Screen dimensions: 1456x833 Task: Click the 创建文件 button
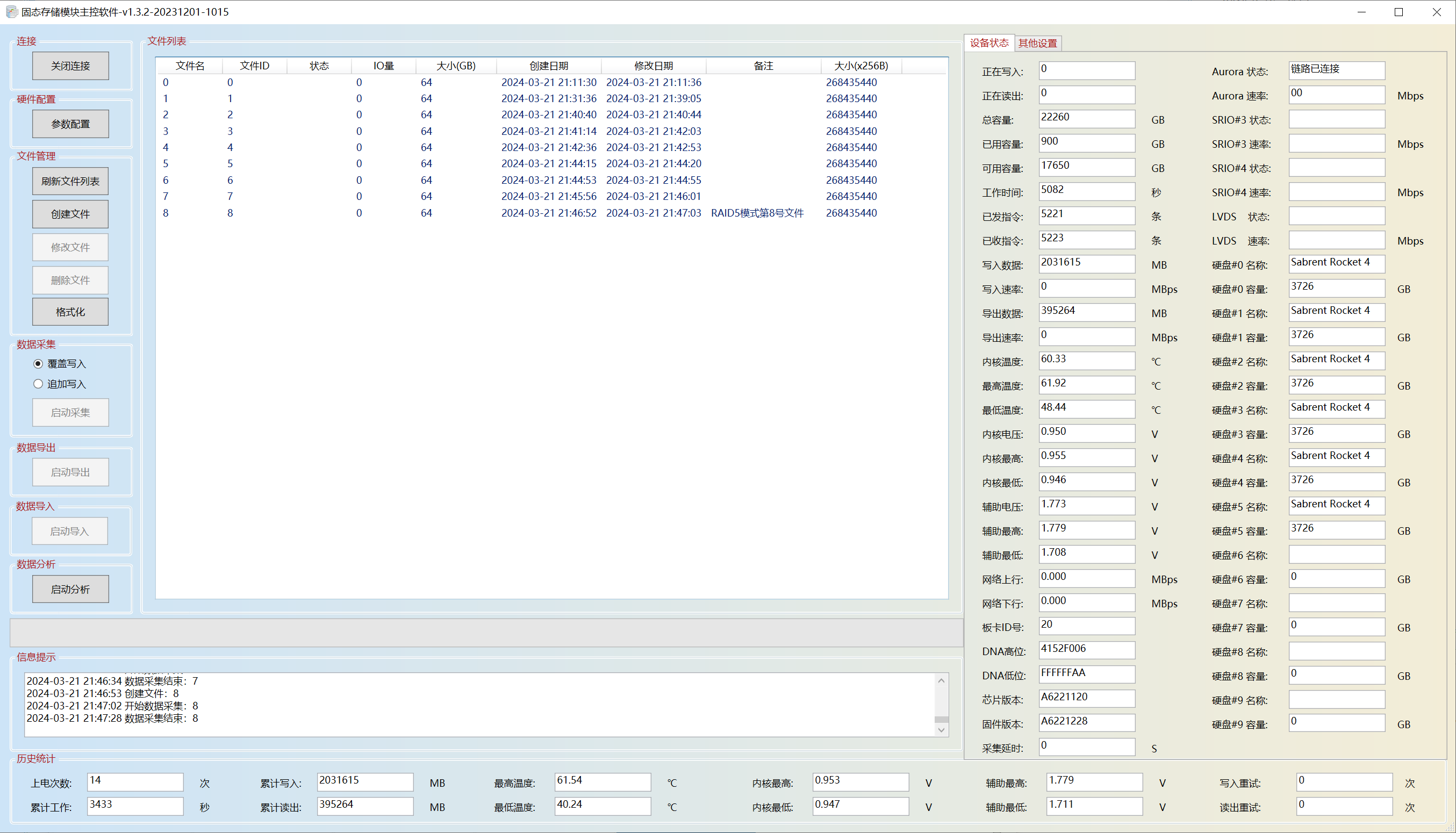70,214
